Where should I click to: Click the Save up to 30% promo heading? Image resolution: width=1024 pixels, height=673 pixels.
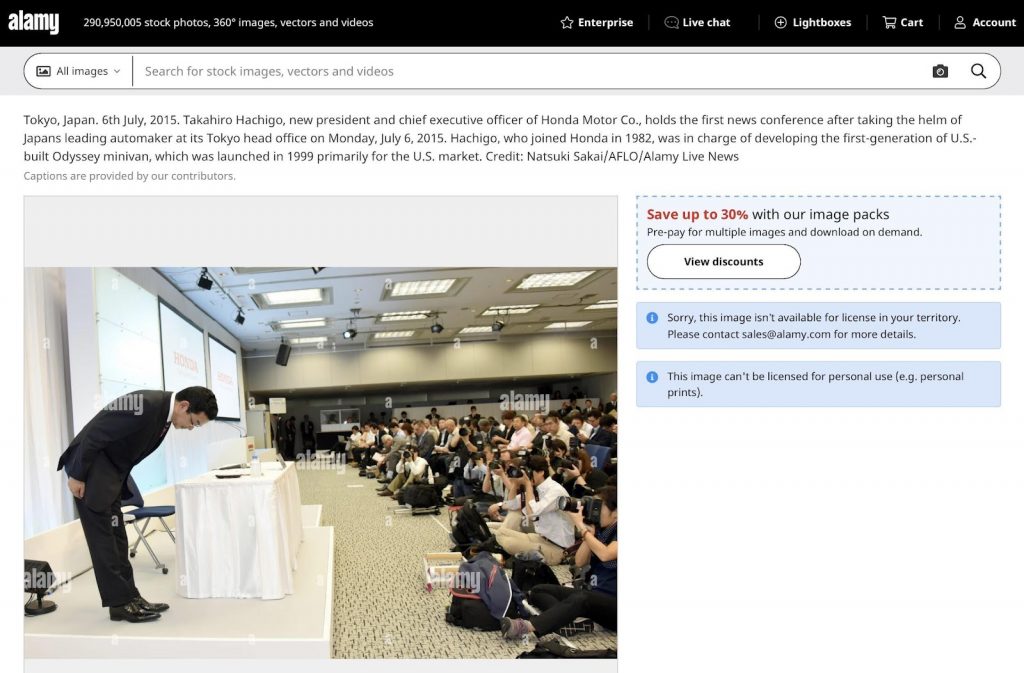point(697,214)
